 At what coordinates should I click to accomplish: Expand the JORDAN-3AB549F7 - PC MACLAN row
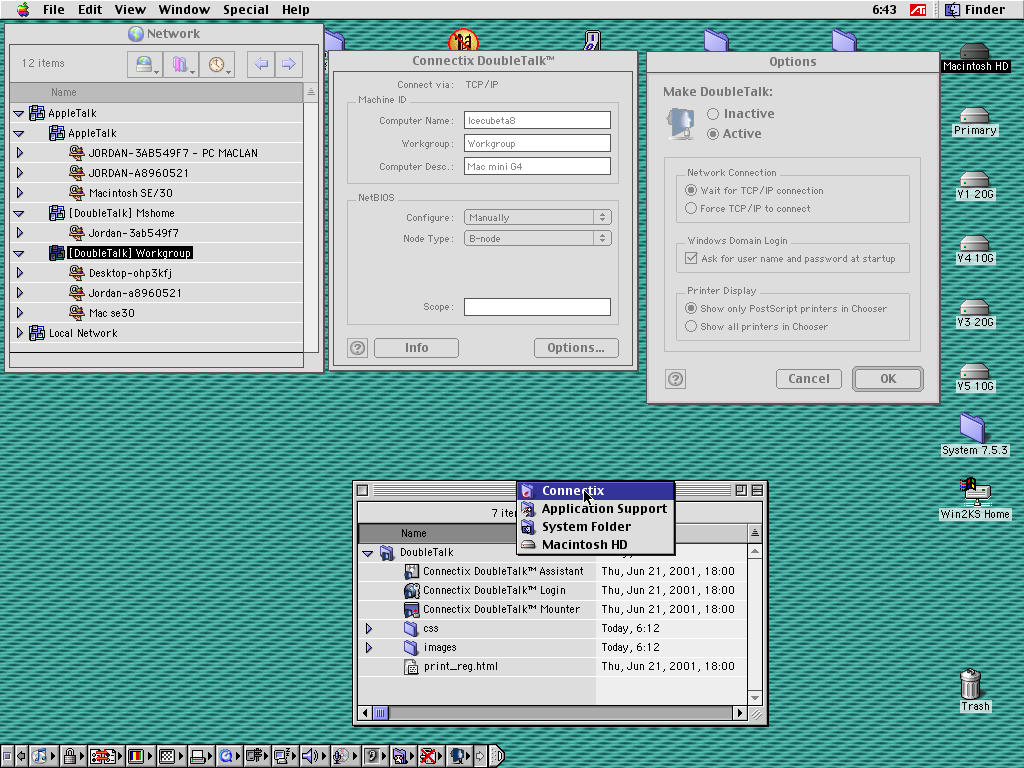pos(20,153)
